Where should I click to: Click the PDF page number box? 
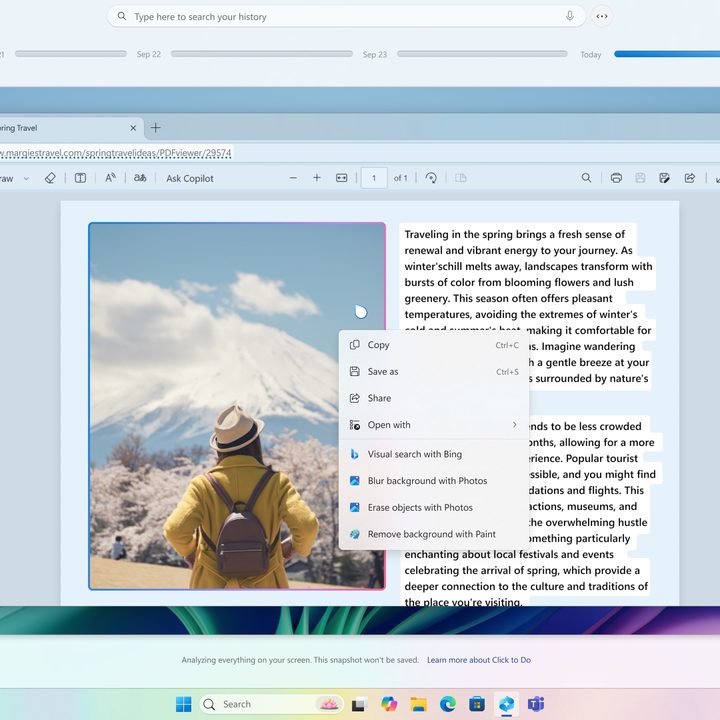point(374,178)
